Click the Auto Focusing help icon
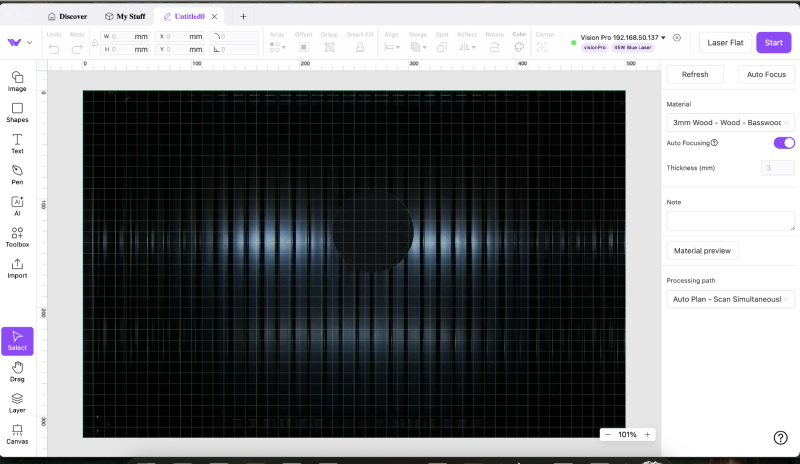The height and width of the screenshot is (464, 800). [714, 143]
